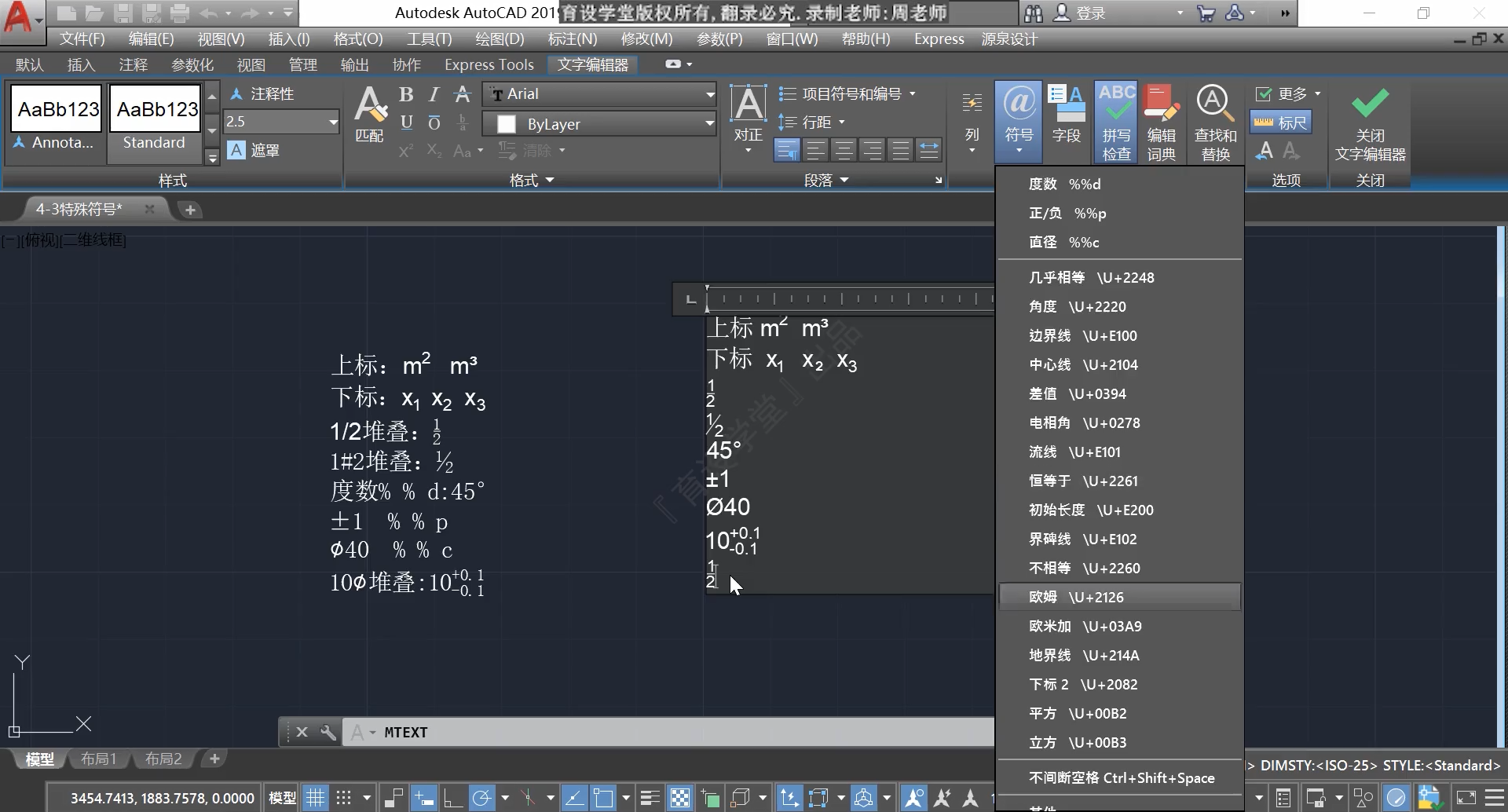The width and height of the screenshot is (1508, 812).
Task: Click the text editor ruler bar
Action: coord(850,298)
